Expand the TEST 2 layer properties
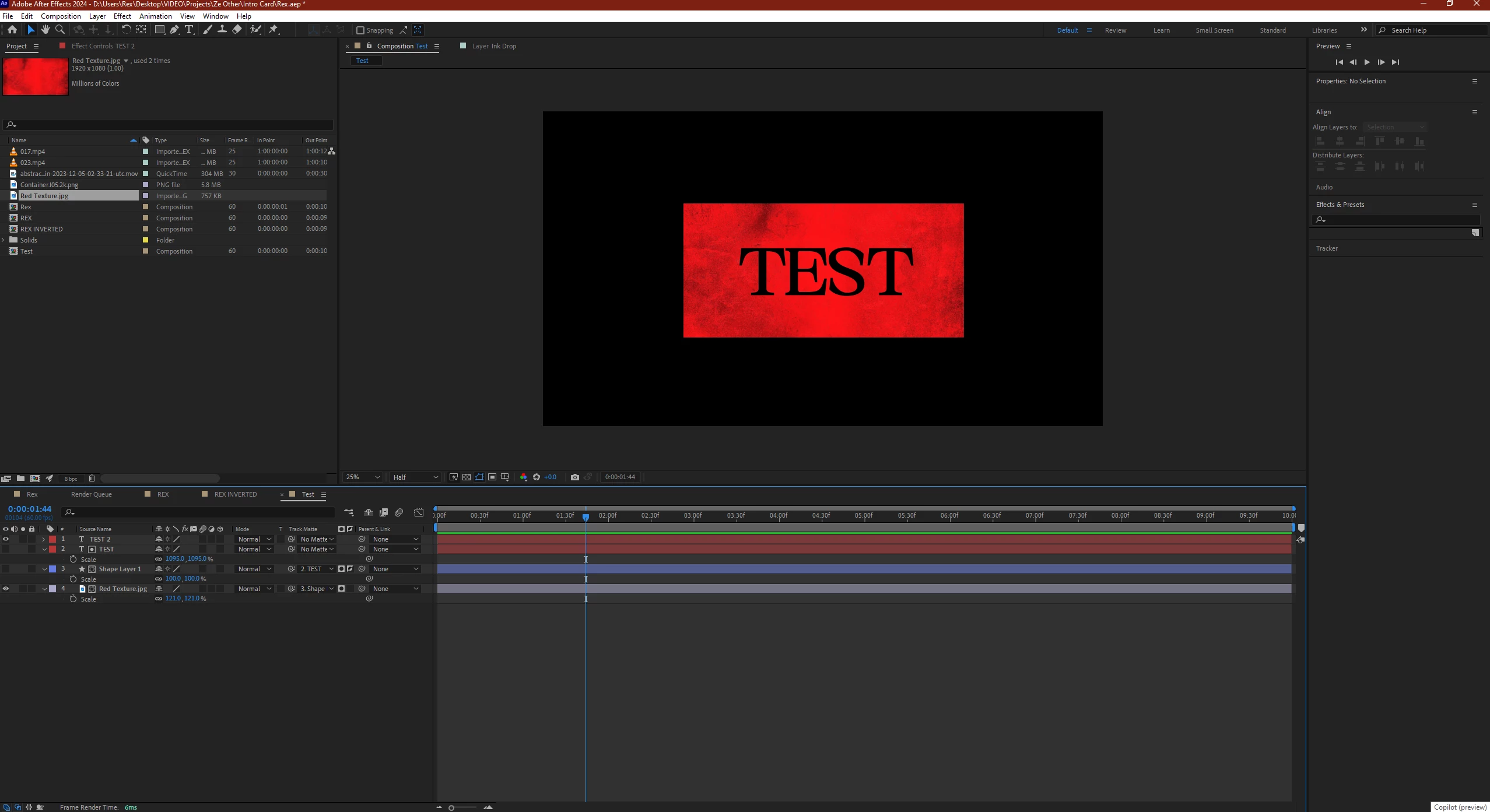 click(x=44, y=539)
